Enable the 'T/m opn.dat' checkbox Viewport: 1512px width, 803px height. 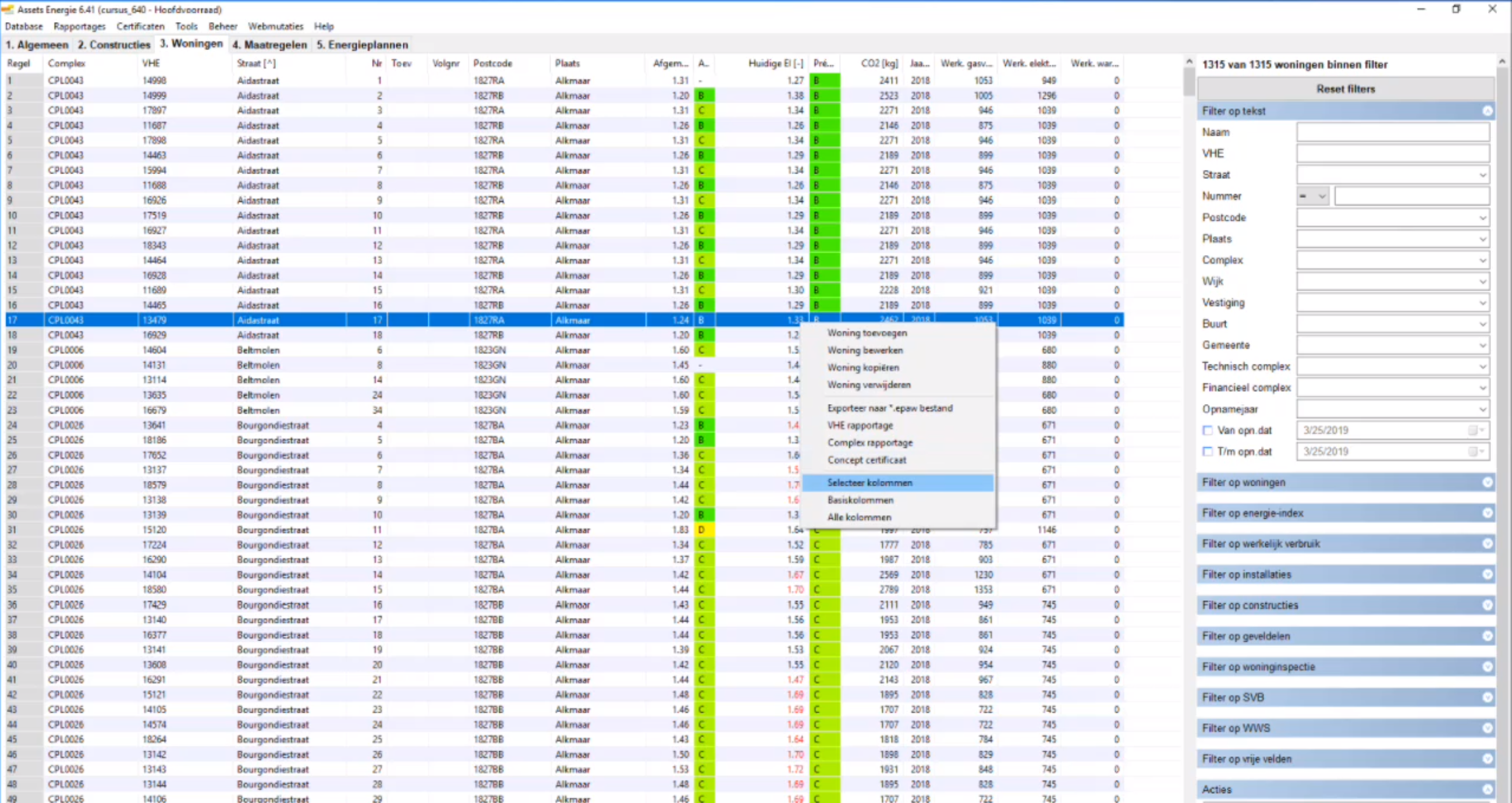point(1208,452)
